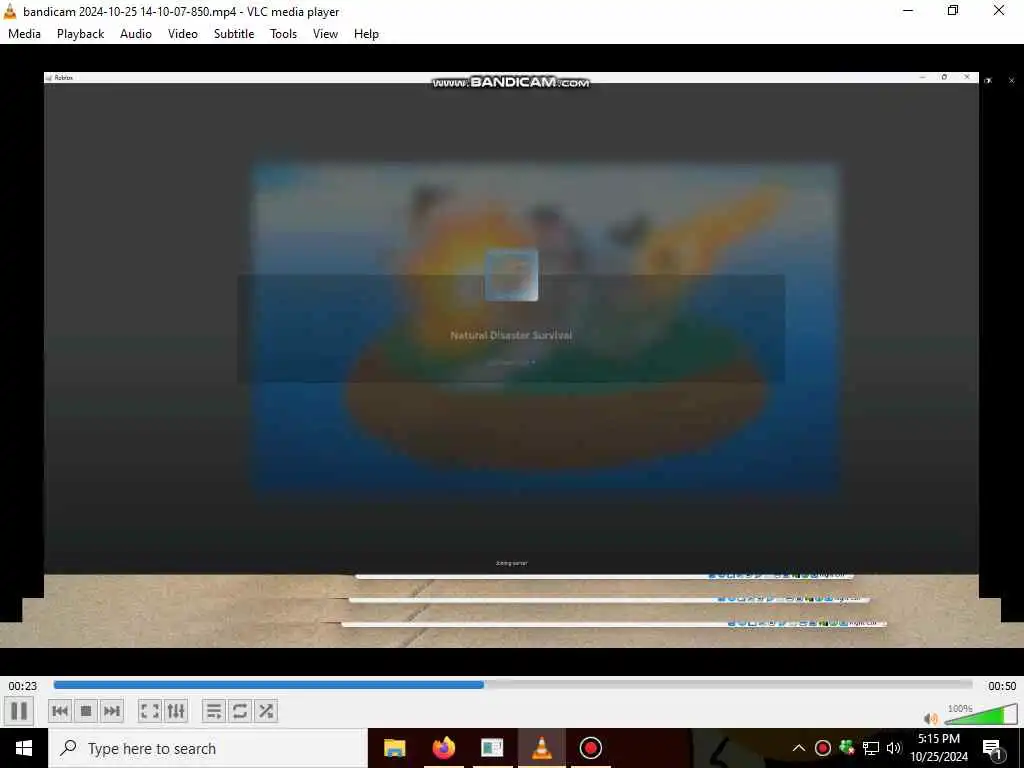Open the Windows Start menu
This screenshot has width=1024, height=768.
(24, 748)
